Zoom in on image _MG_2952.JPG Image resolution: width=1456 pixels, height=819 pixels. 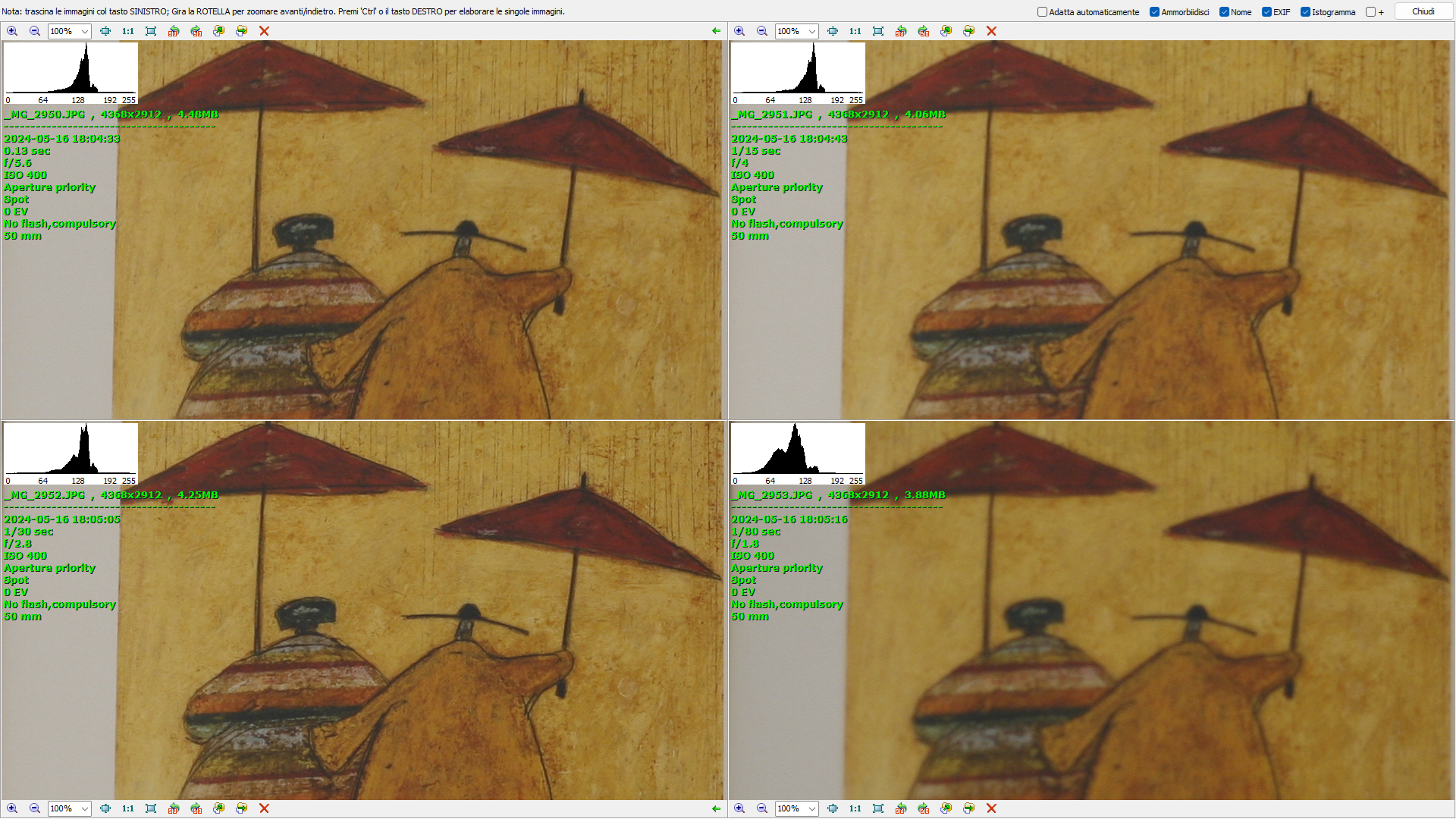(x=12, y=808)
